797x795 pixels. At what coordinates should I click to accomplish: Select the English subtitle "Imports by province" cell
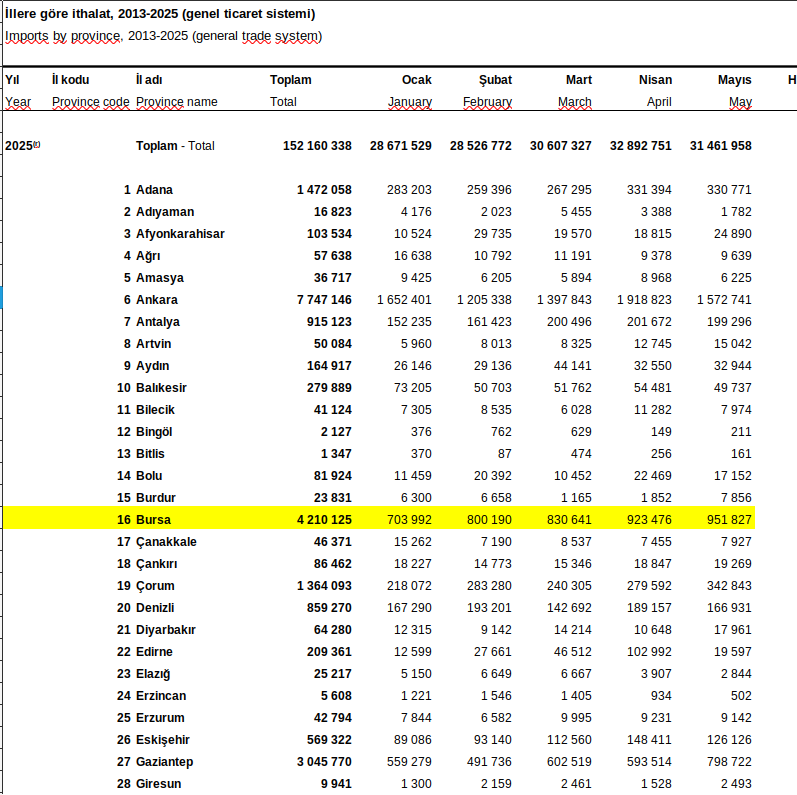pos(163,36)
